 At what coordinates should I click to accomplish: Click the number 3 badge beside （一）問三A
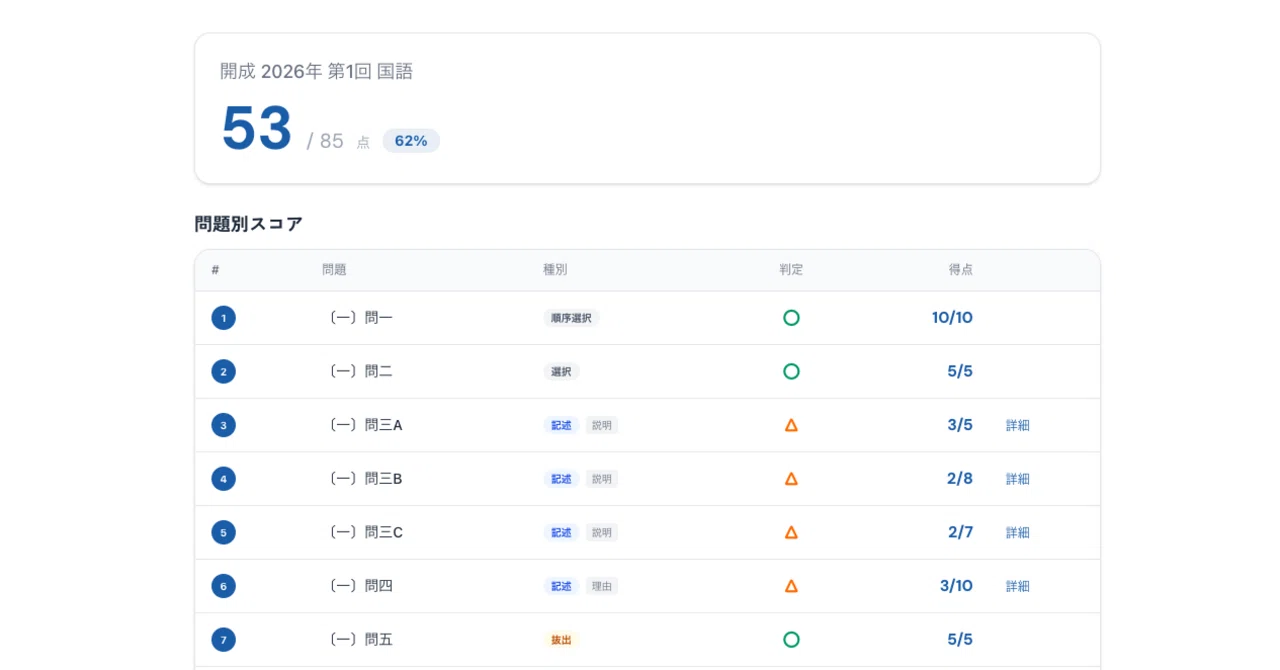tap(223, 425)
